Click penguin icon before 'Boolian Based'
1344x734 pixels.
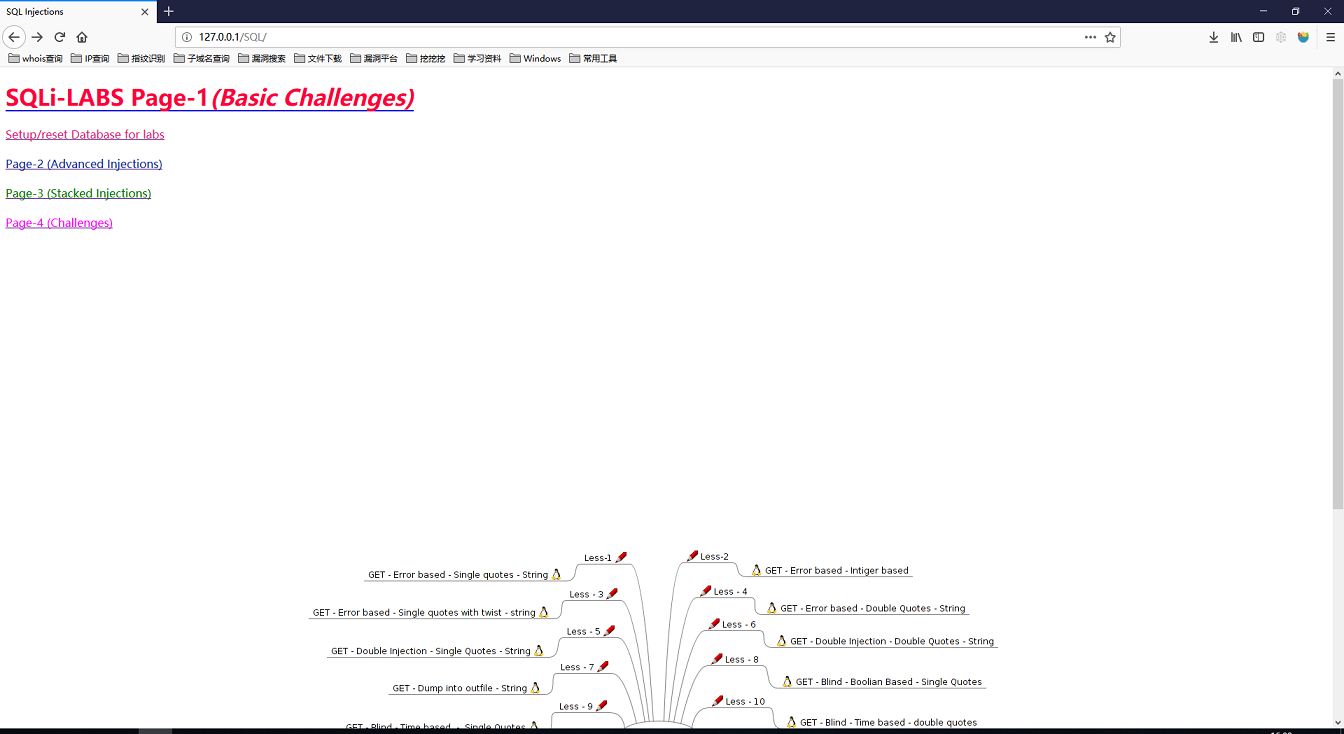tap(787, 681)
